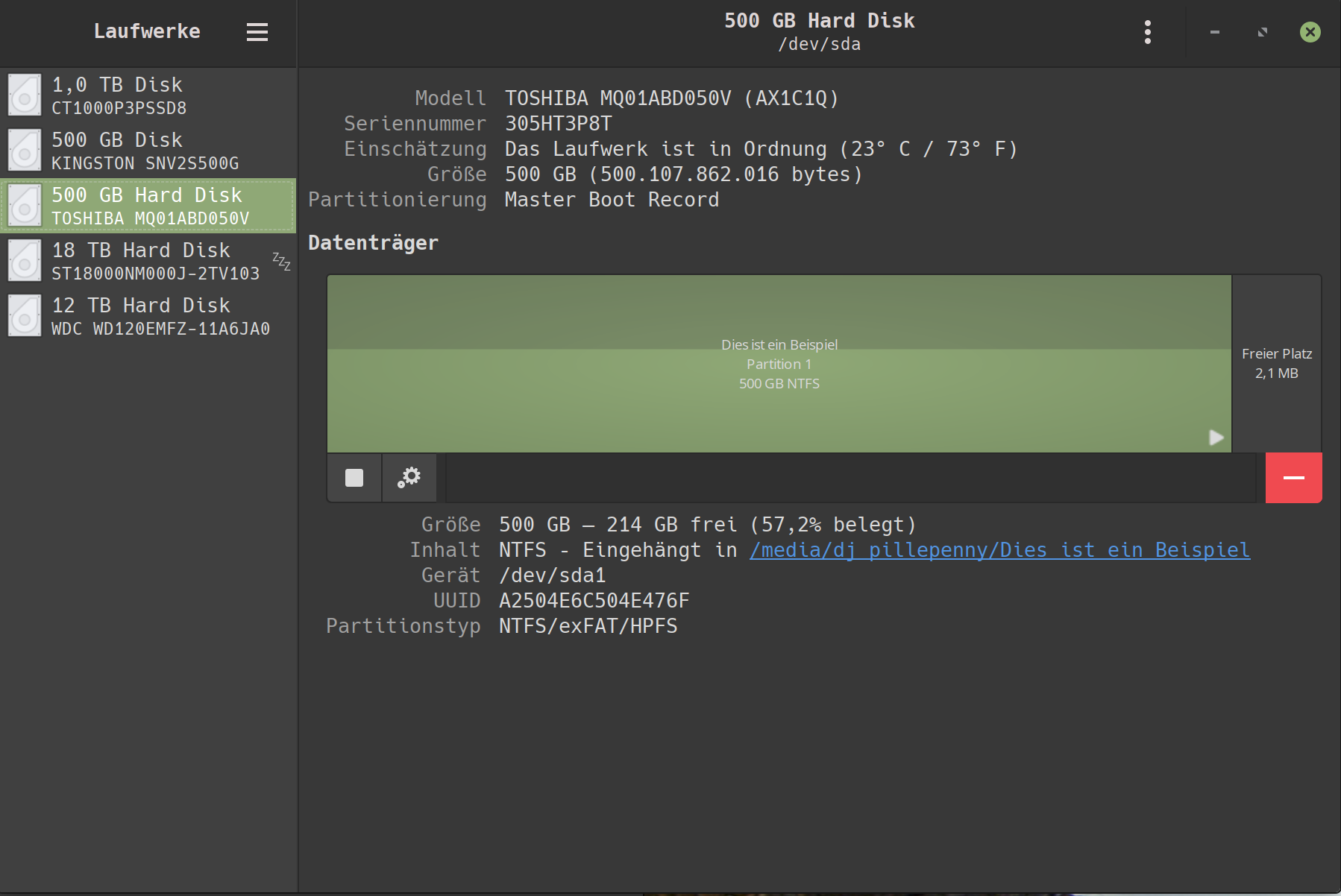This screenshot has height=896, width=1341.
Task: Click the Datenträger heading
Action: 373,243
